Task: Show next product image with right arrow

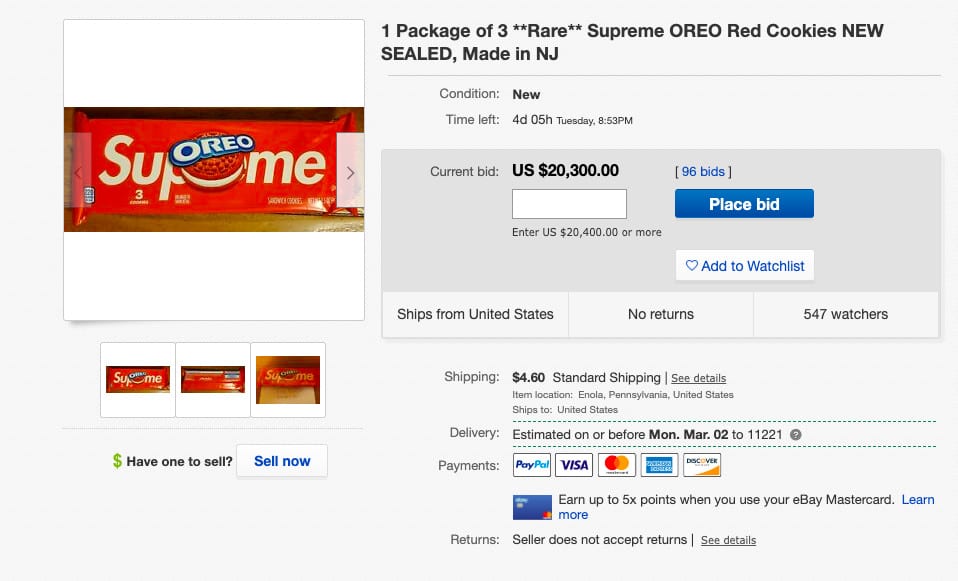Action: pos(350,172)
